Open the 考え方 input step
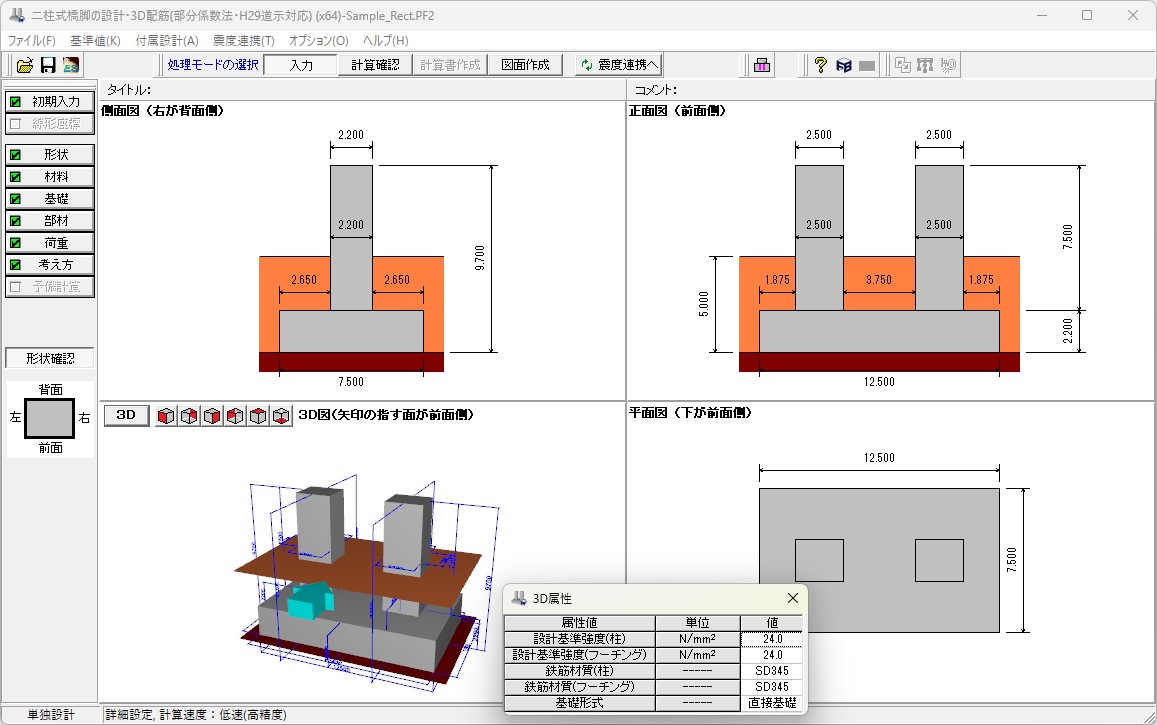 (x=50, y=264)
